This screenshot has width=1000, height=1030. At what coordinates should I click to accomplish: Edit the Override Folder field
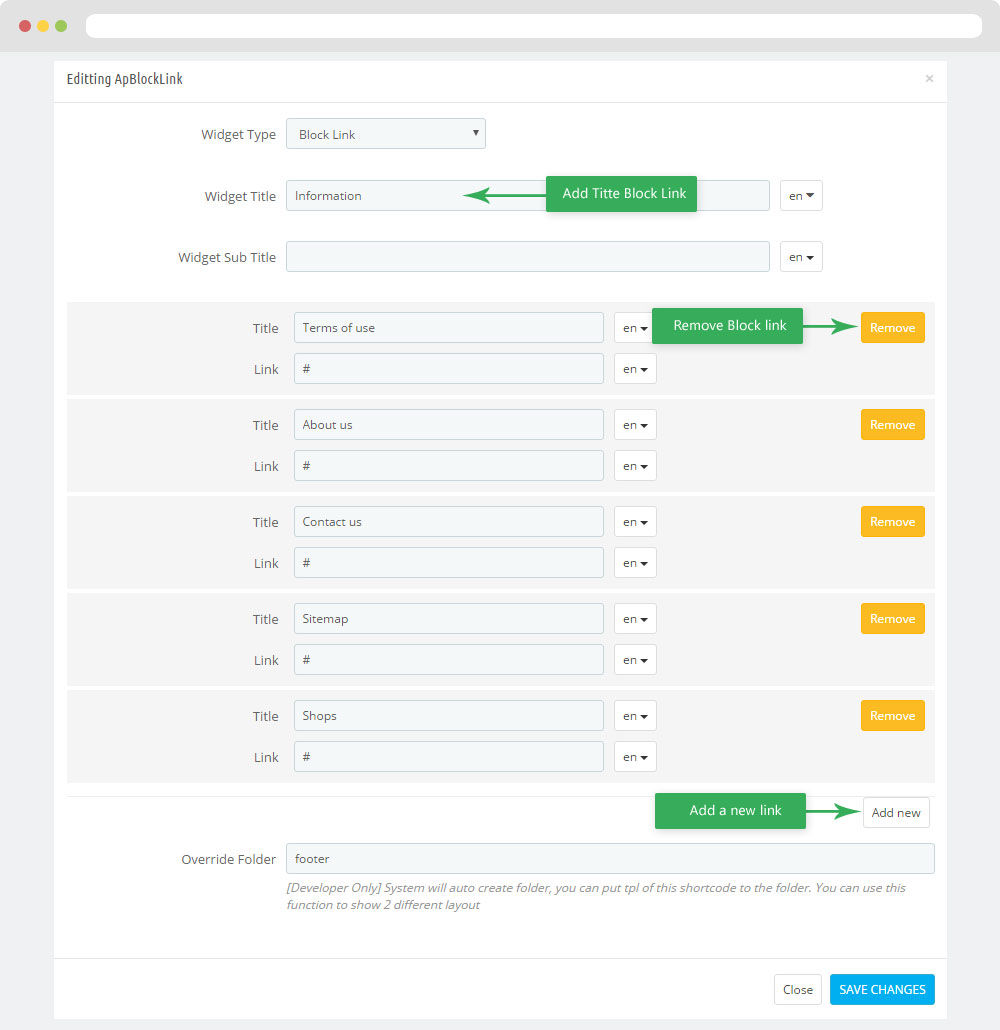coord(610,859)
